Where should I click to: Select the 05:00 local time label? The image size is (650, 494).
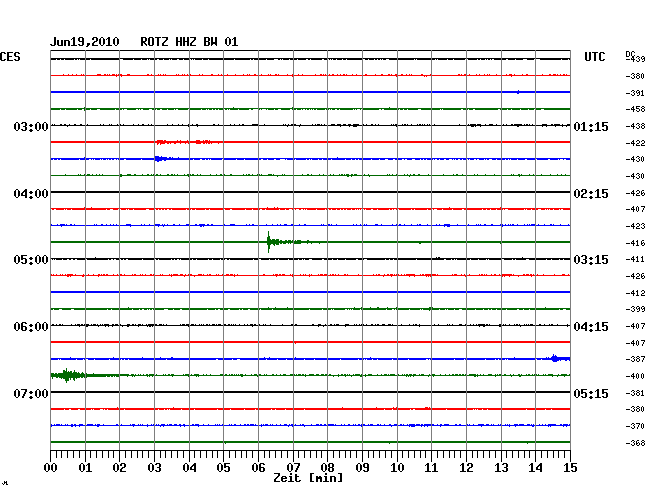pos(31,260)
